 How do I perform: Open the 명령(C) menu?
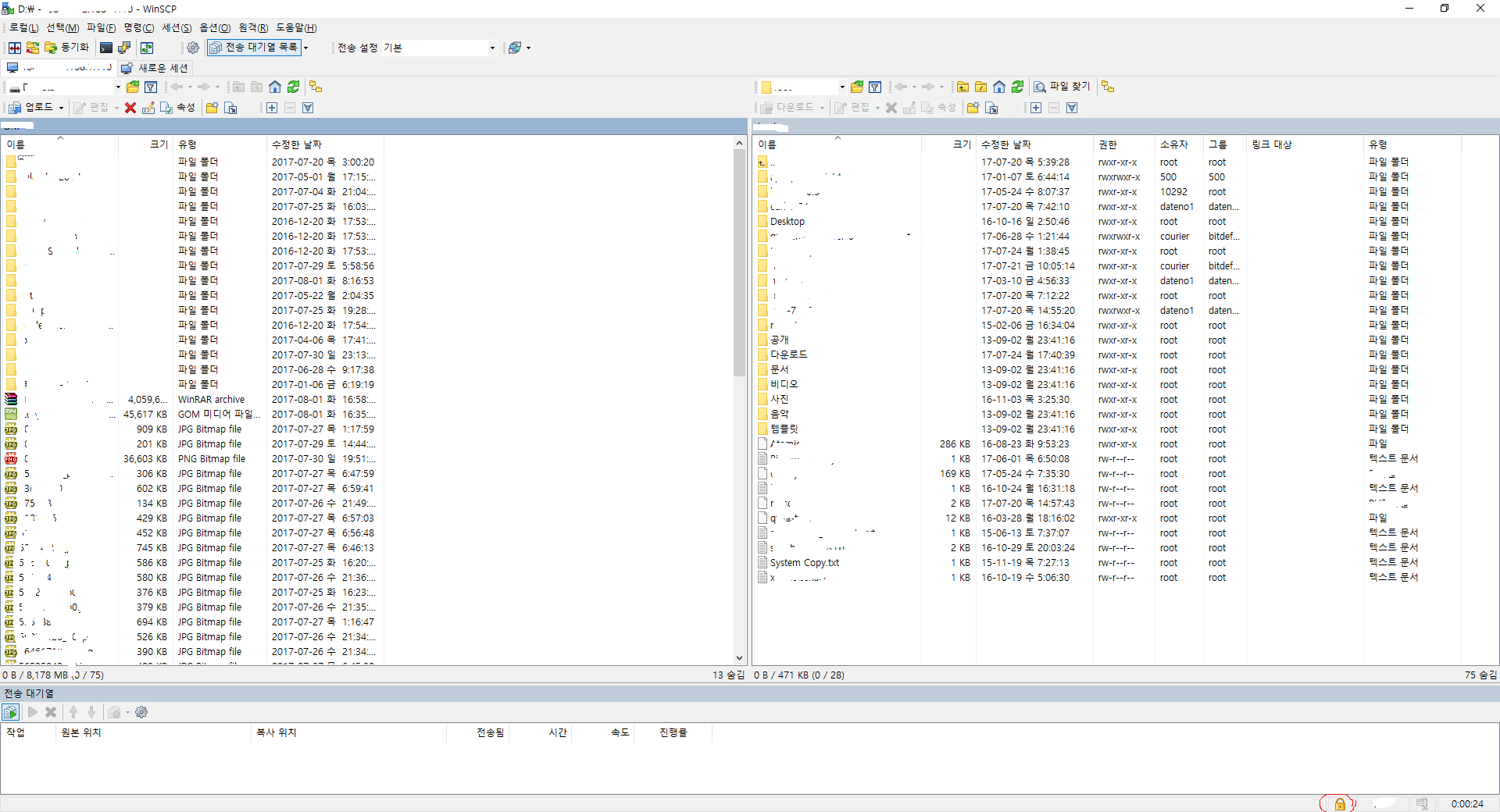139,28
